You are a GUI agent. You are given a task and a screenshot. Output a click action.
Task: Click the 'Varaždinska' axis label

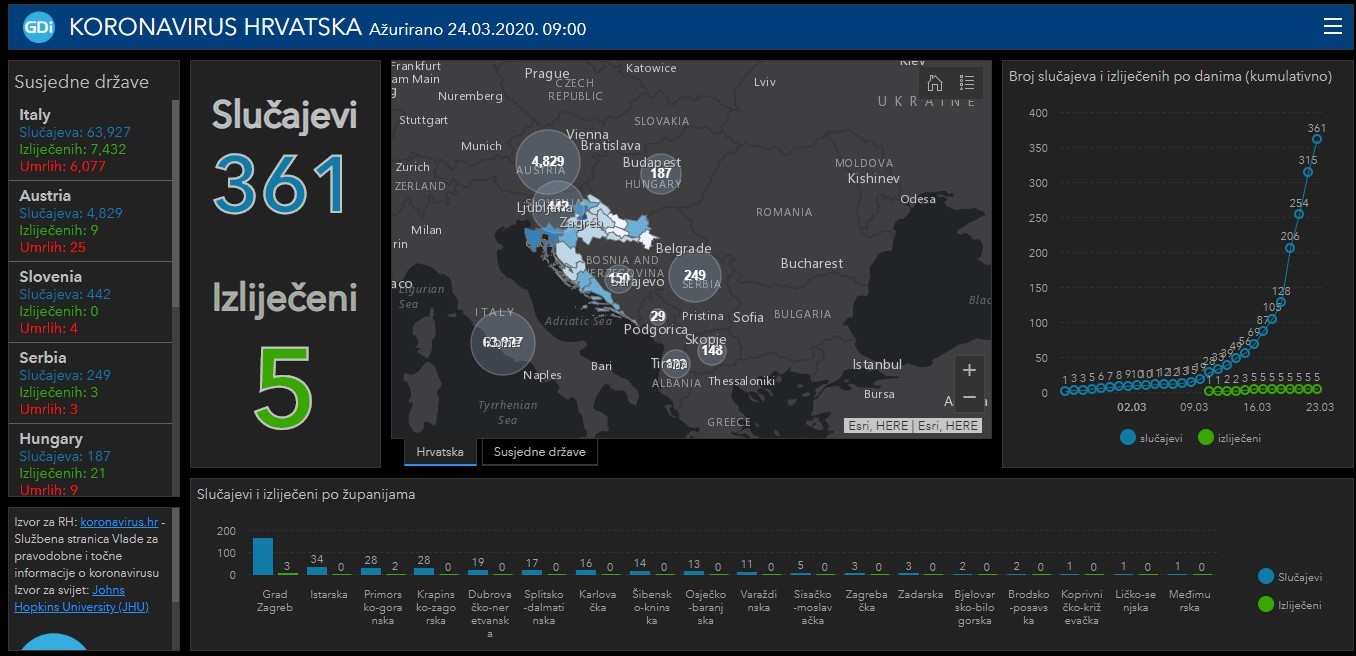point(758,601)
